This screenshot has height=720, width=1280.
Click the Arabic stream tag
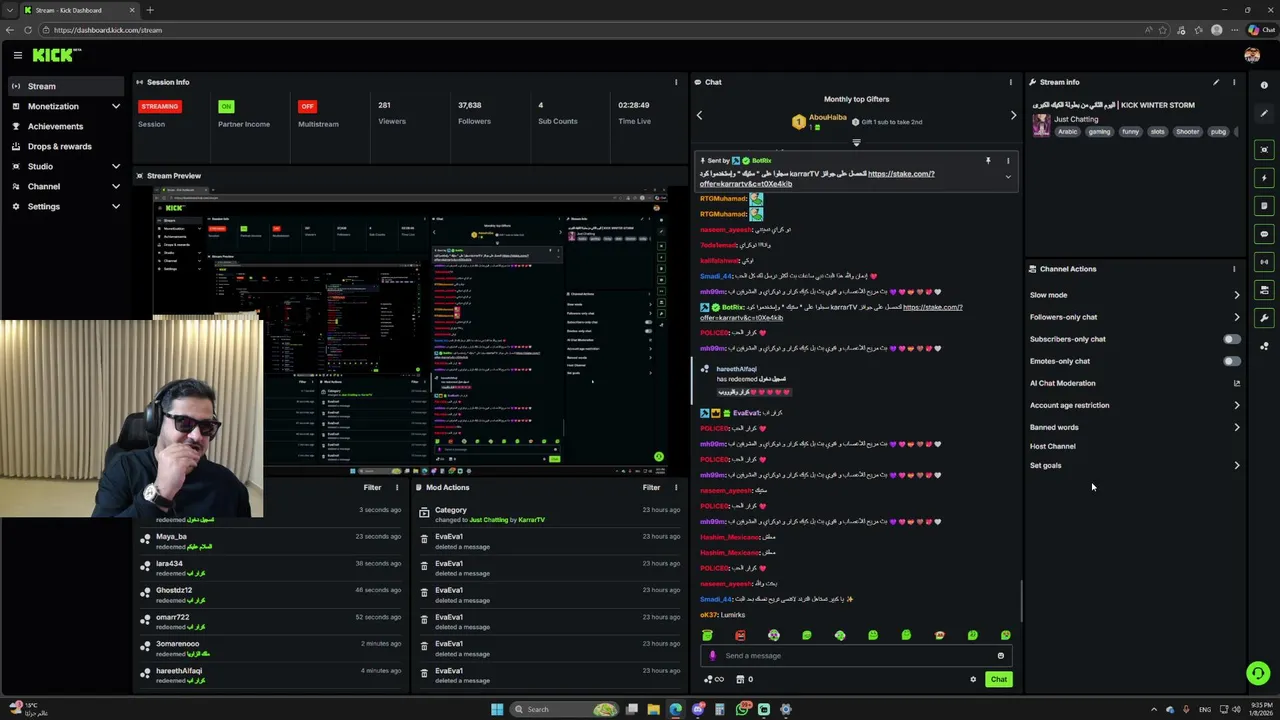[x=1068, y=132]
